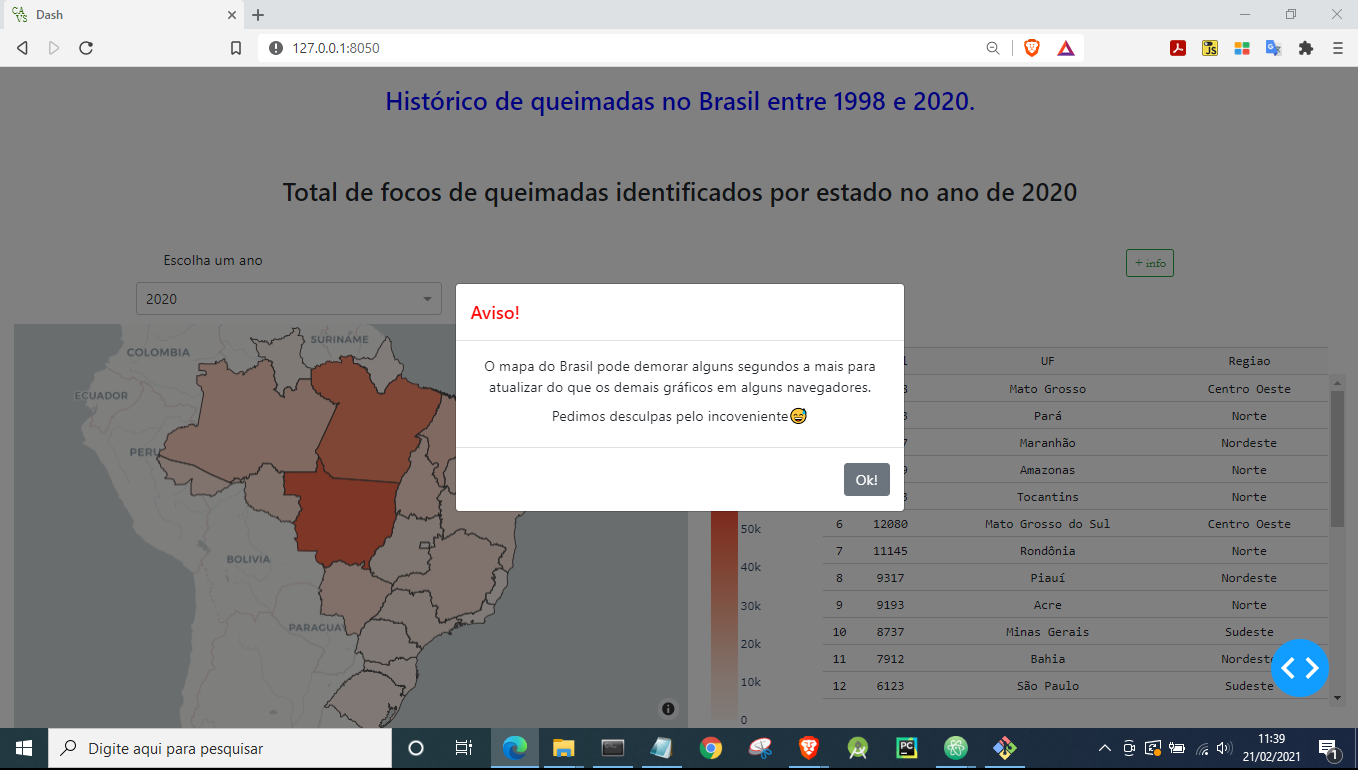Open Google Translate extension

[x=1274, y=47]
